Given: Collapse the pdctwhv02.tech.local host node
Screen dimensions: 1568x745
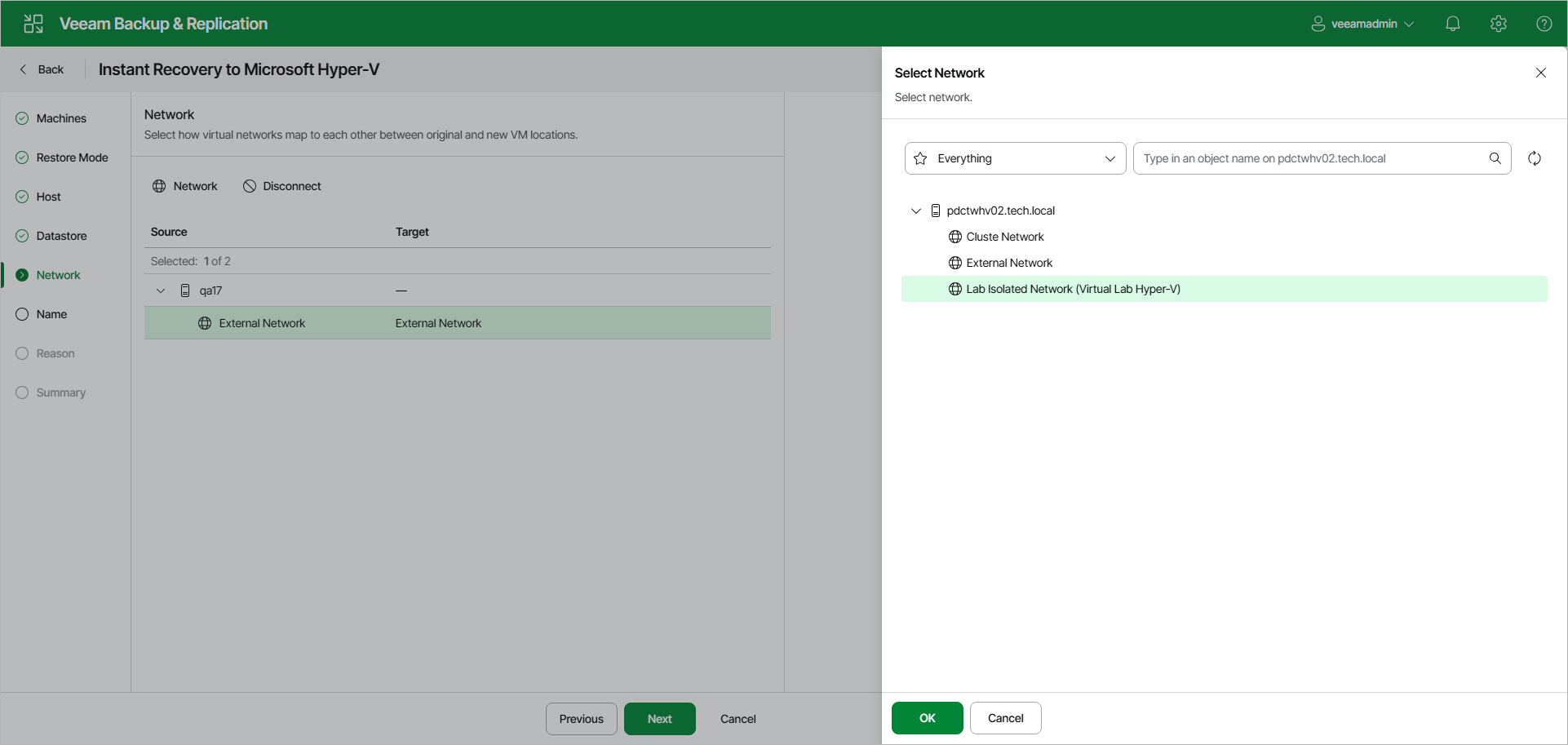Looking at the screenshot, I should 915,210.
